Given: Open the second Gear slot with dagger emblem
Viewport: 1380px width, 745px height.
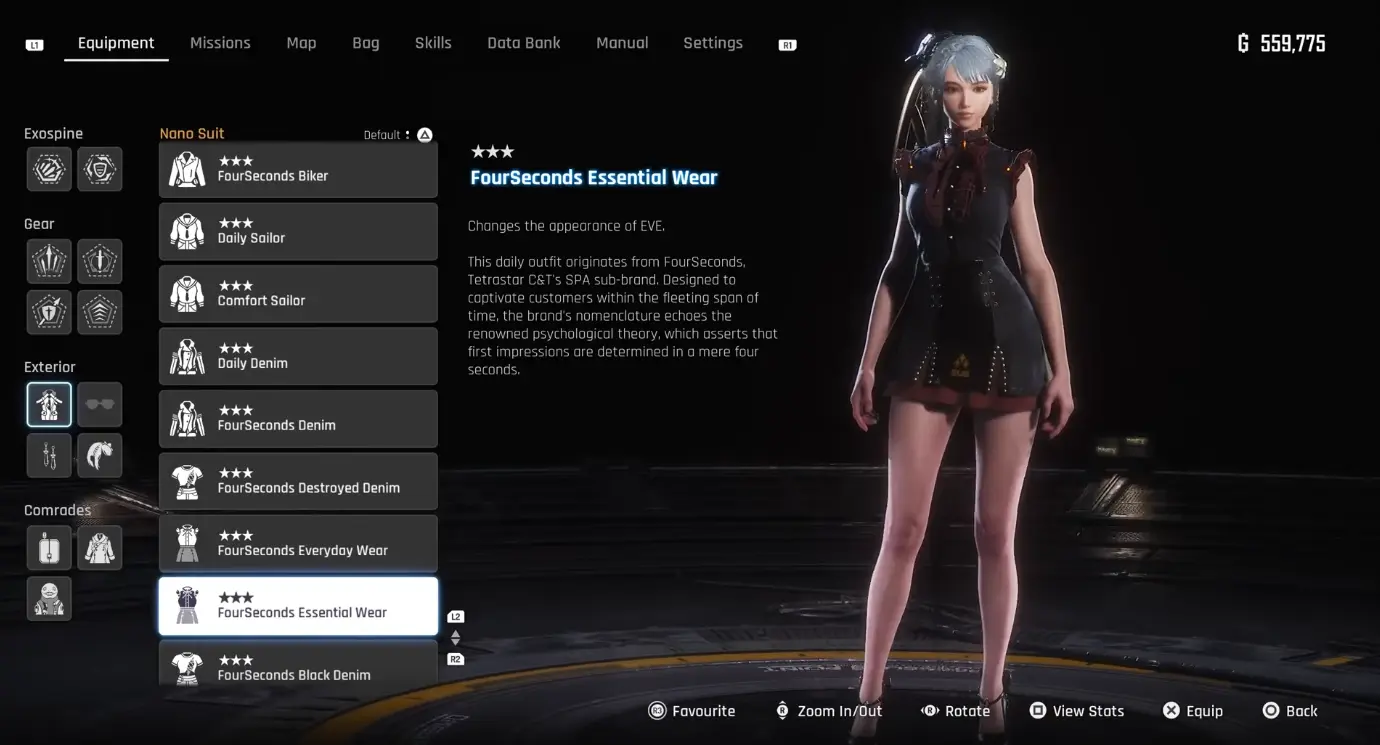Looking at the screenshot, I should (x=100, y=261).
